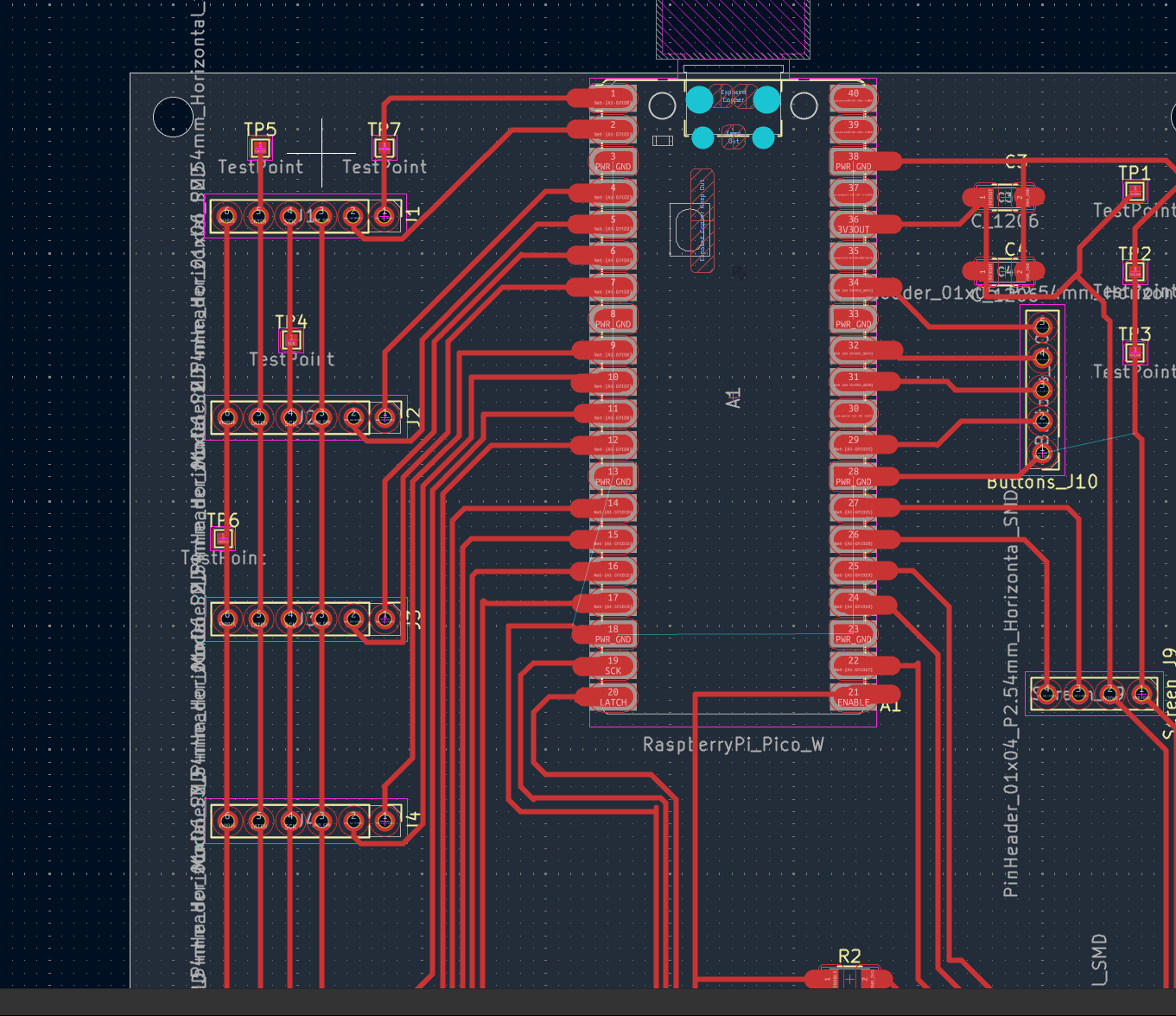Select the J4 header reference label
This screenshot has height=1016, width=1176.
(413, 817)
